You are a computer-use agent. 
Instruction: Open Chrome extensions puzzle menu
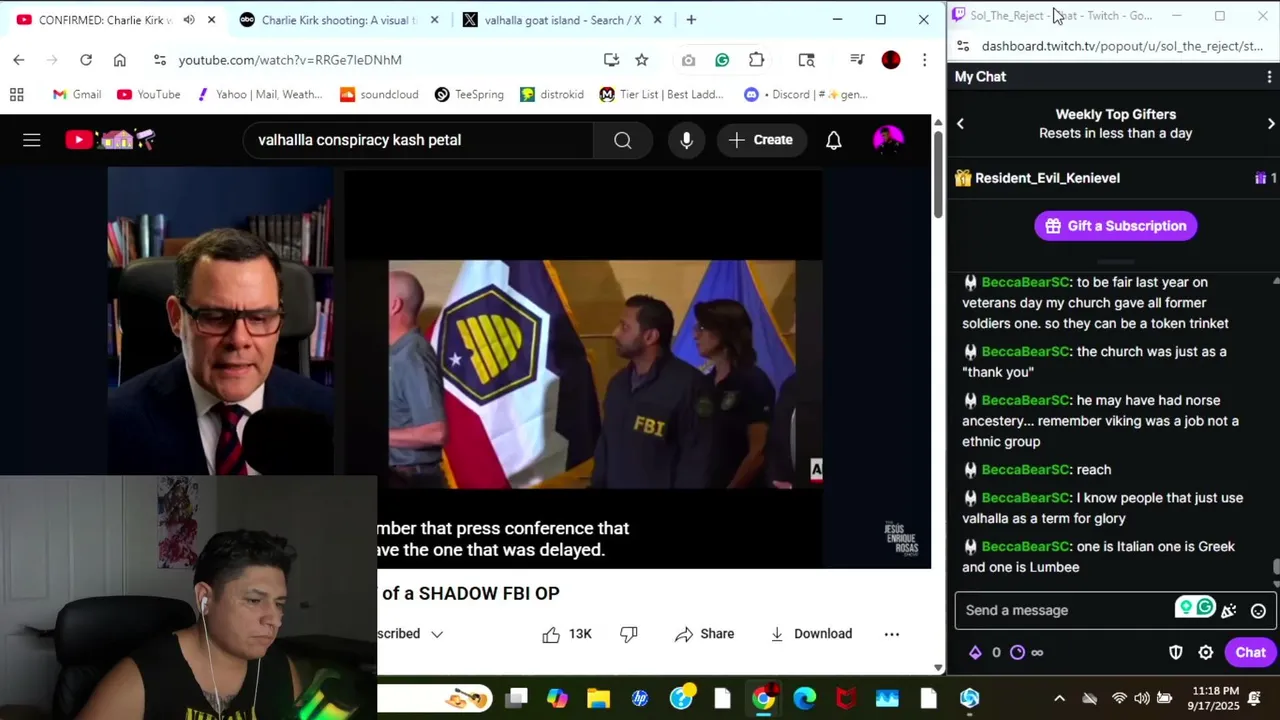pos(756,60)
